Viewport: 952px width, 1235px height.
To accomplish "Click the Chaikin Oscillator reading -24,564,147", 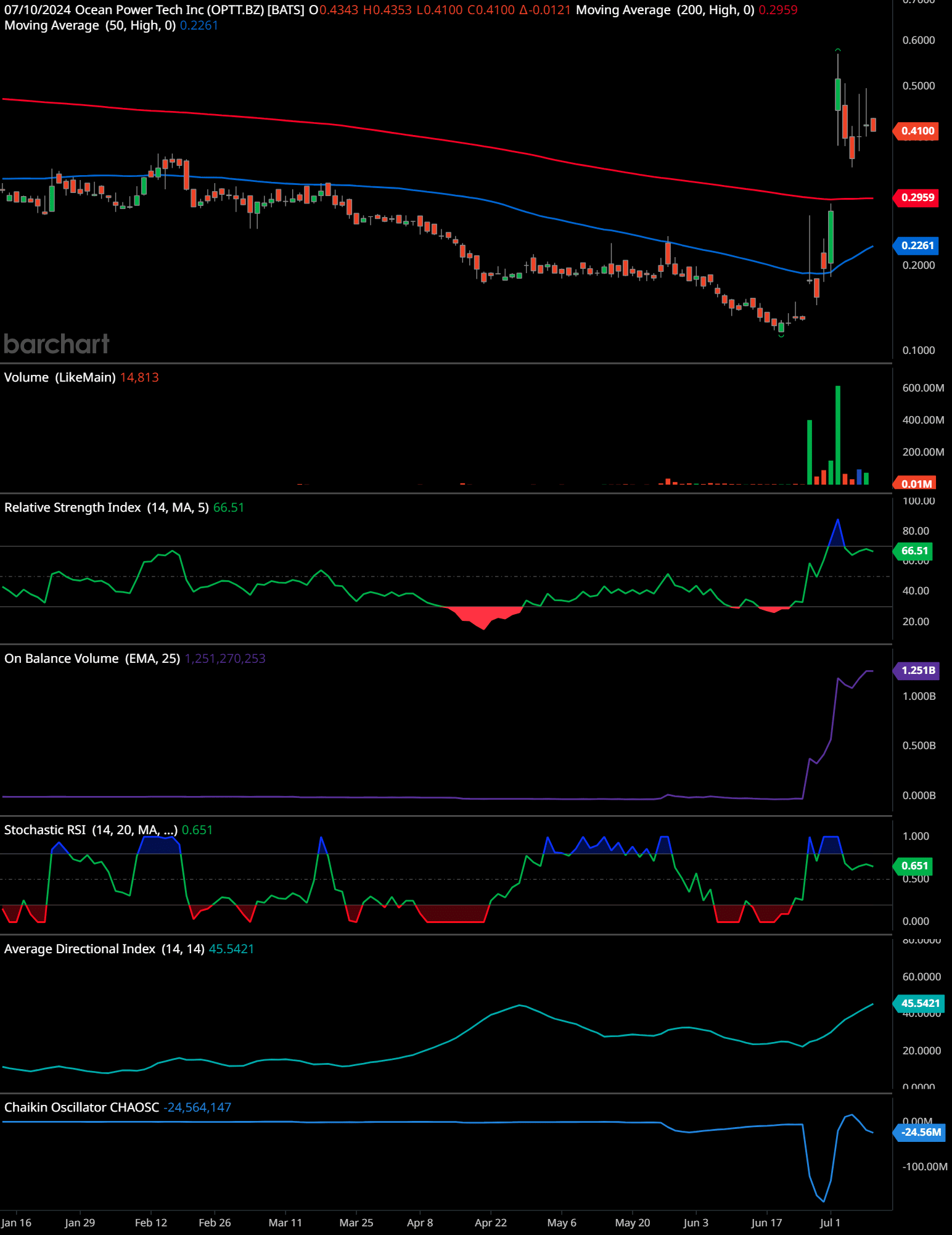I will point(197,1107).
